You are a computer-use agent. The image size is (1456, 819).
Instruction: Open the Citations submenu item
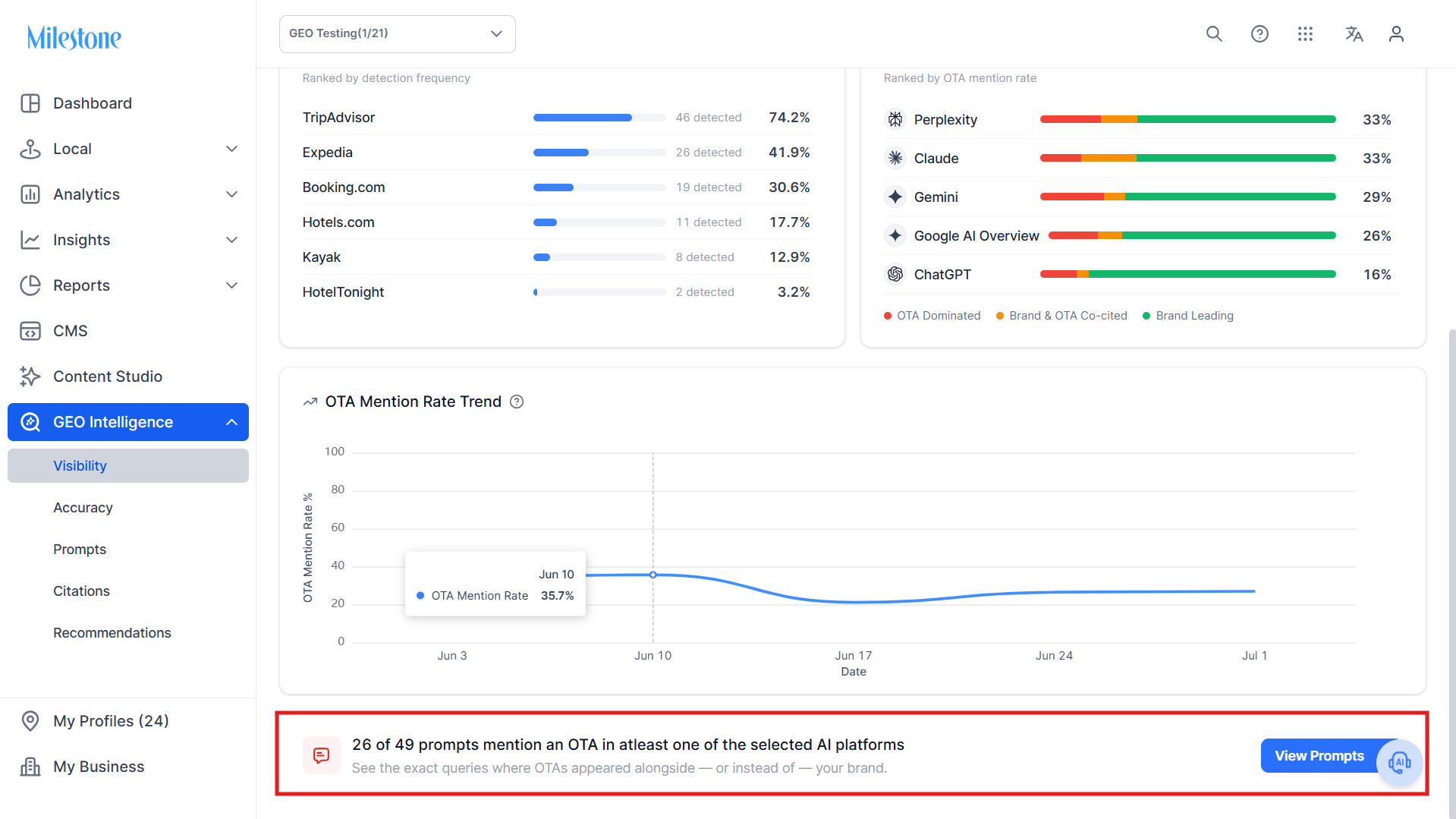(x=81, y=591)
